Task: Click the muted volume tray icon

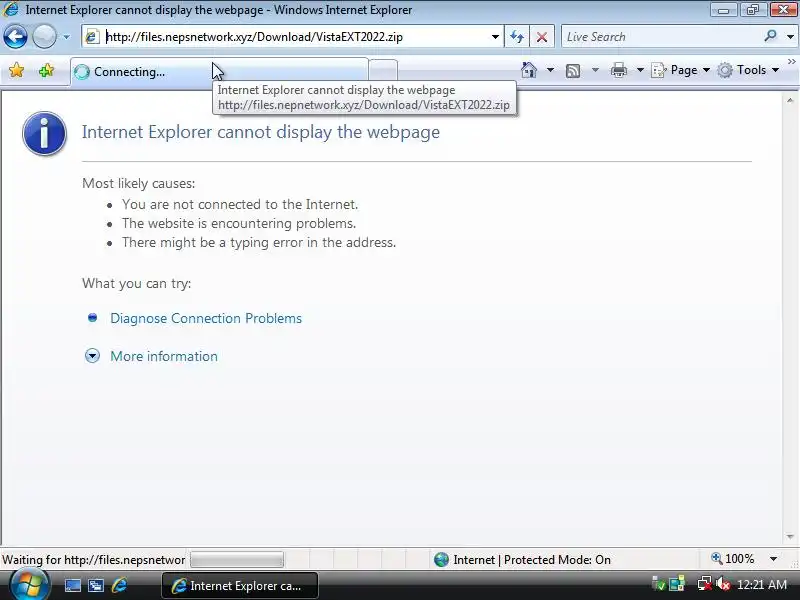Action: [722, 584]
